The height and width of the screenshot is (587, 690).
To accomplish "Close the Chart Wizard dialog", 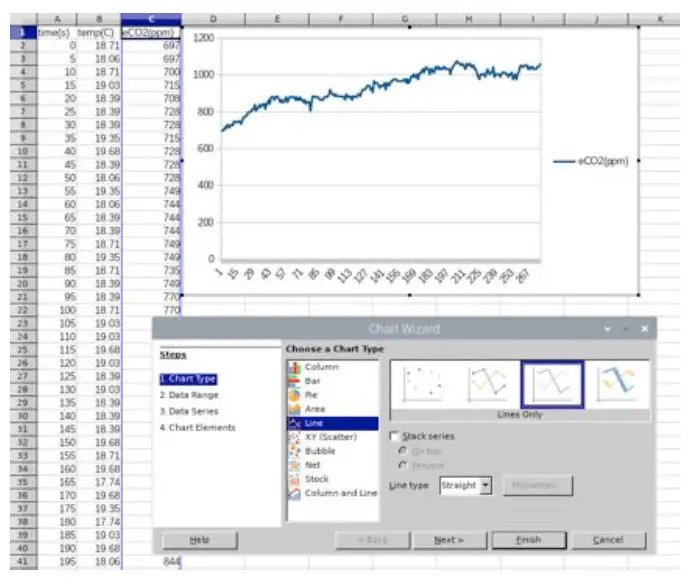I will [645, 329].
